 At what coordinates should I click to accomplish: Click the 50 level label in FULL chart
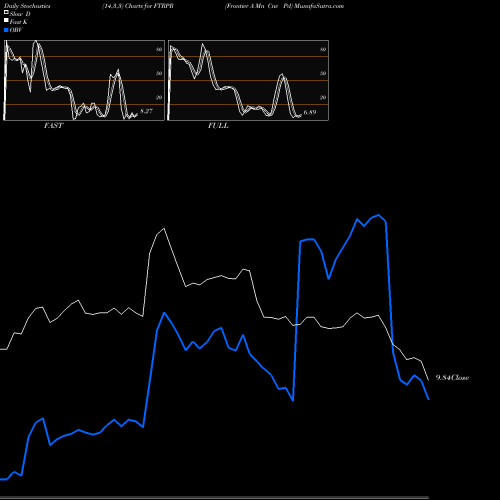pyautogui.click(x=323, y=73)
